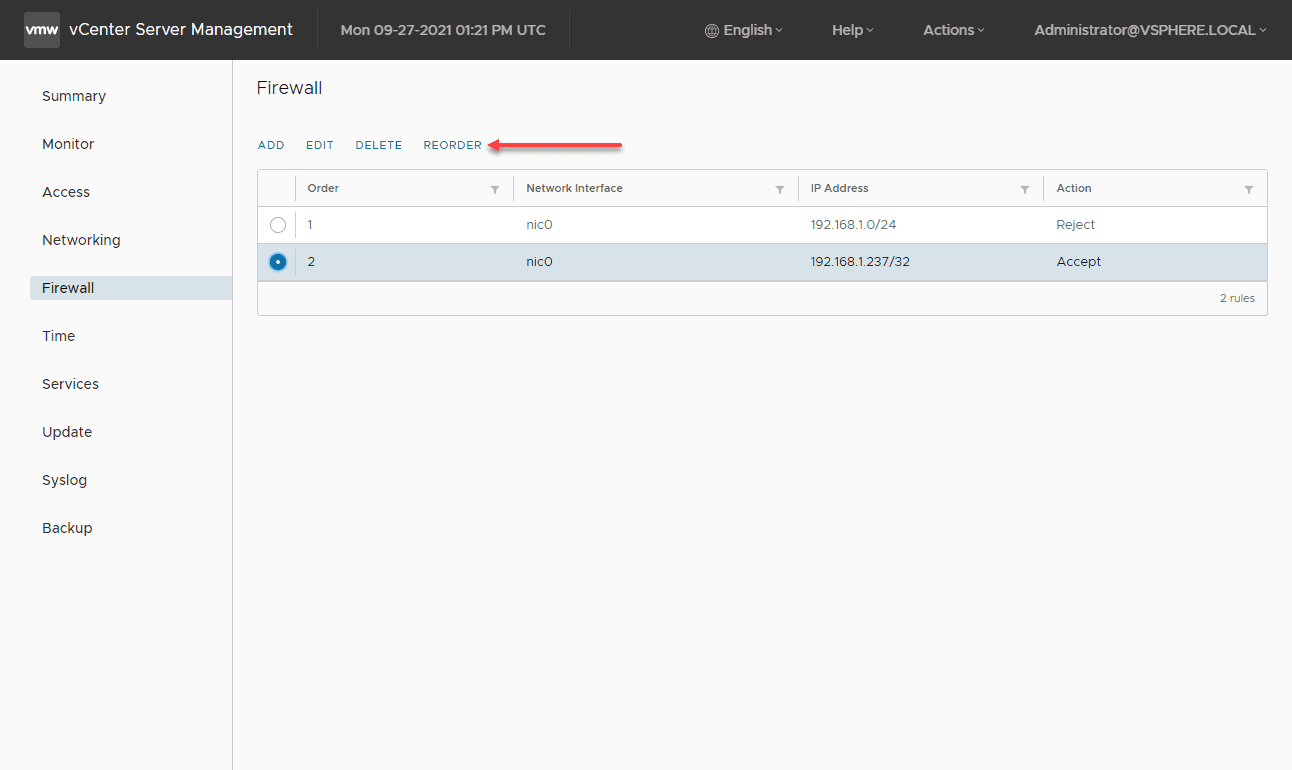The width and height of the screenshot is (1292, 770).
Task: Open the Networking settings
Action: coord(81,240)
